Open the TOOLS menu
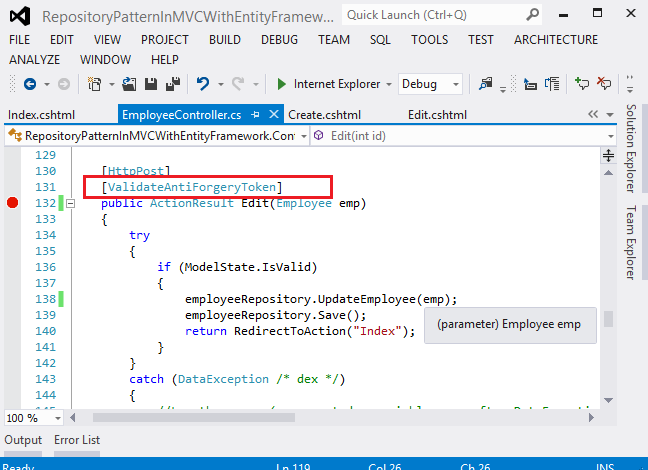This screenshot has height=470, width=648. click(429, 40)
